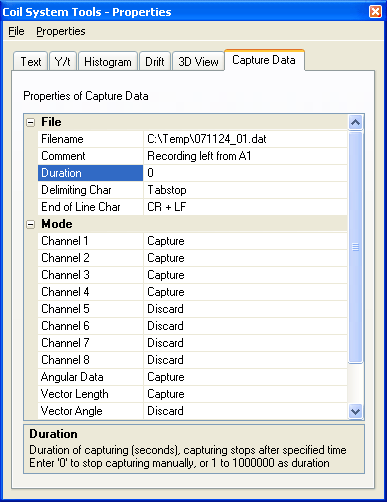
Task: Collapse the Mode property group
Action: point(30,224)
